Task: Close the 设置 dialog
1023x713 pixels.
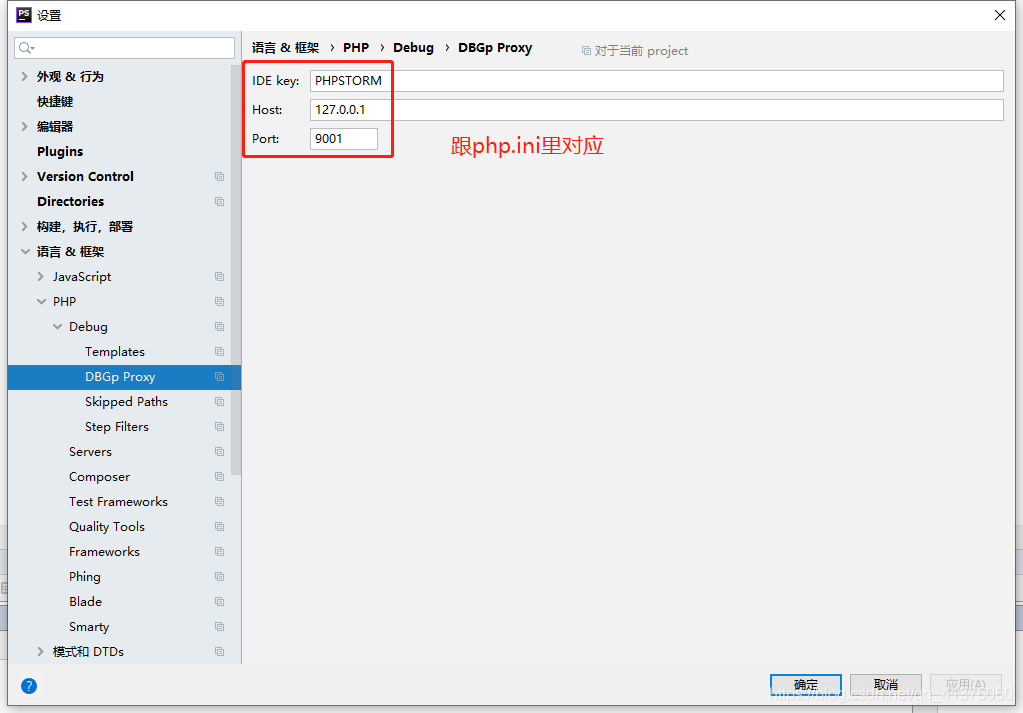Action: coord(1000,15)
